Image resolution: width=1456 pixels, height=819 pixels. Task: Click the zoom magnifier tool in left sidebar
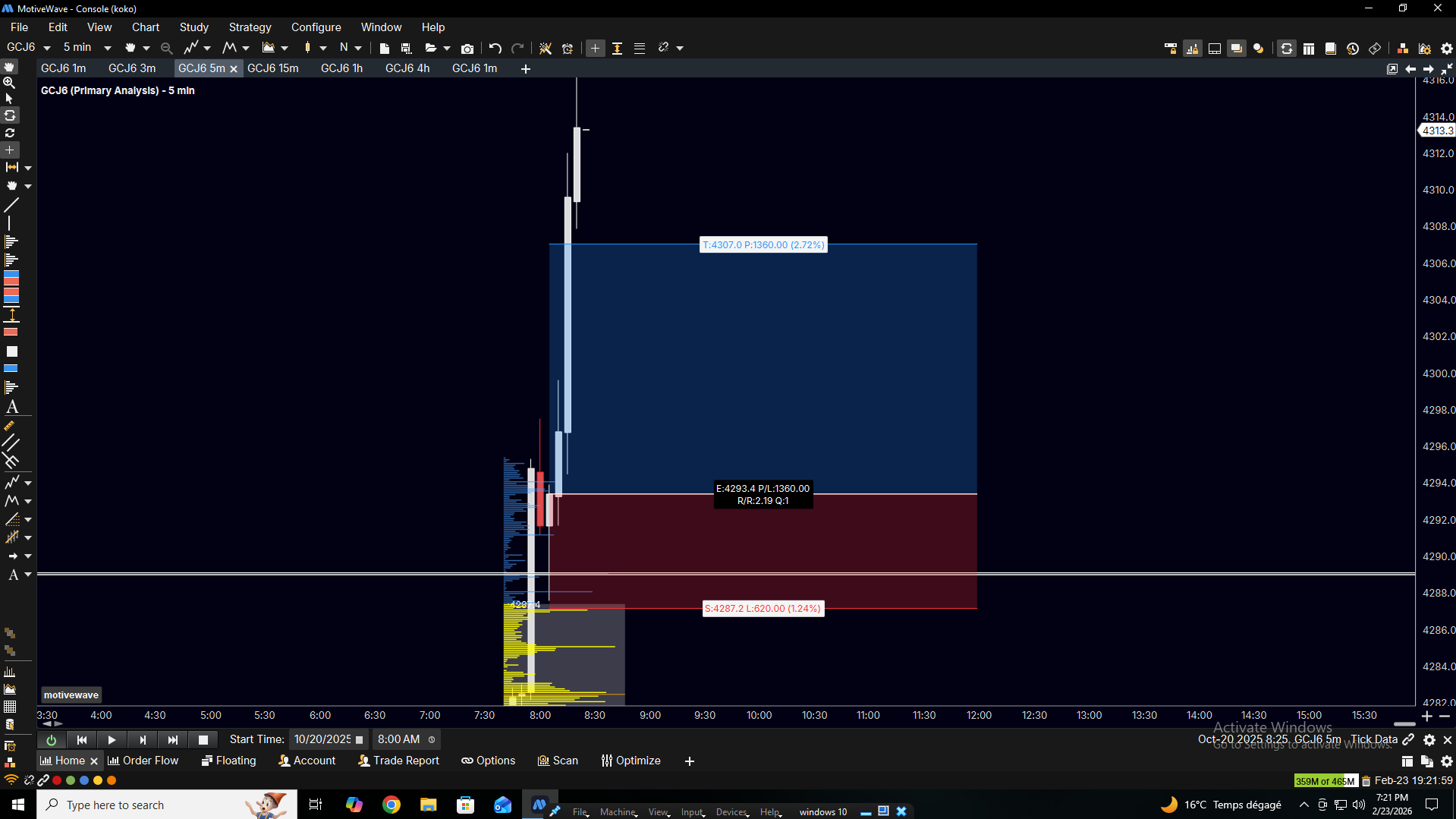pyautogui.click(x=10, y=83)
